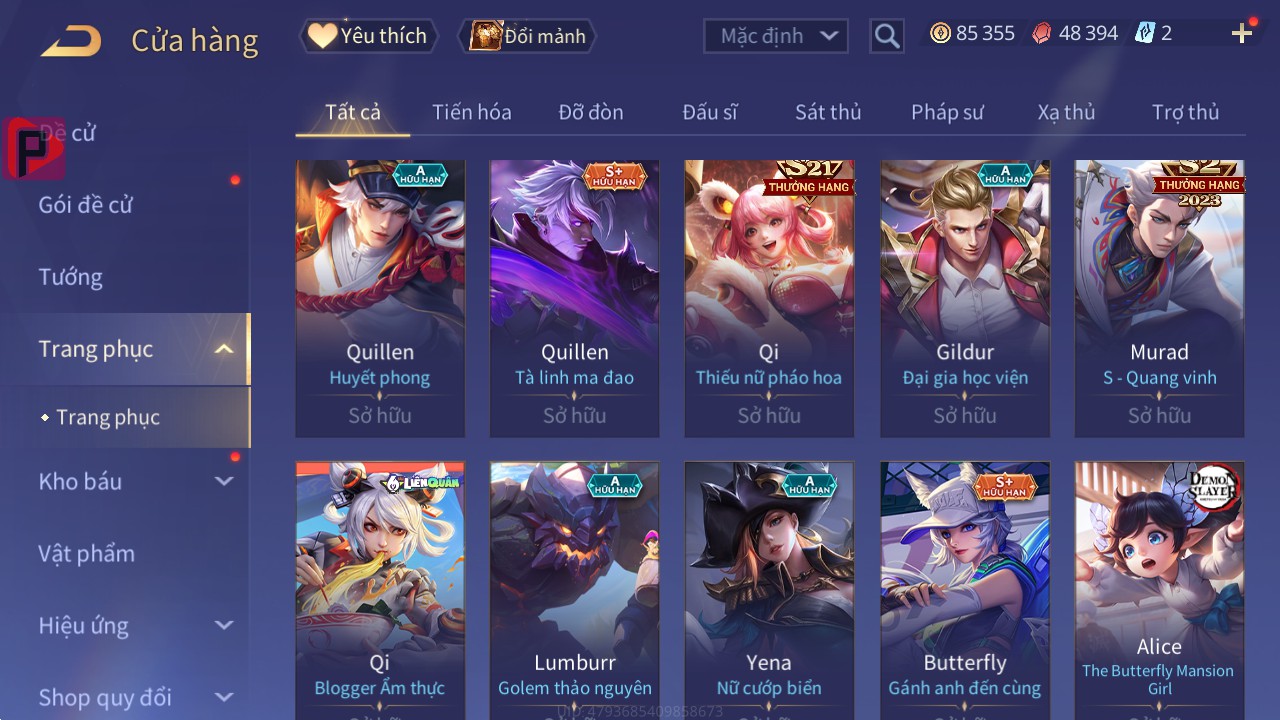
Task: Tap the golden back arrow icon
Action: [x=71, y=41]
